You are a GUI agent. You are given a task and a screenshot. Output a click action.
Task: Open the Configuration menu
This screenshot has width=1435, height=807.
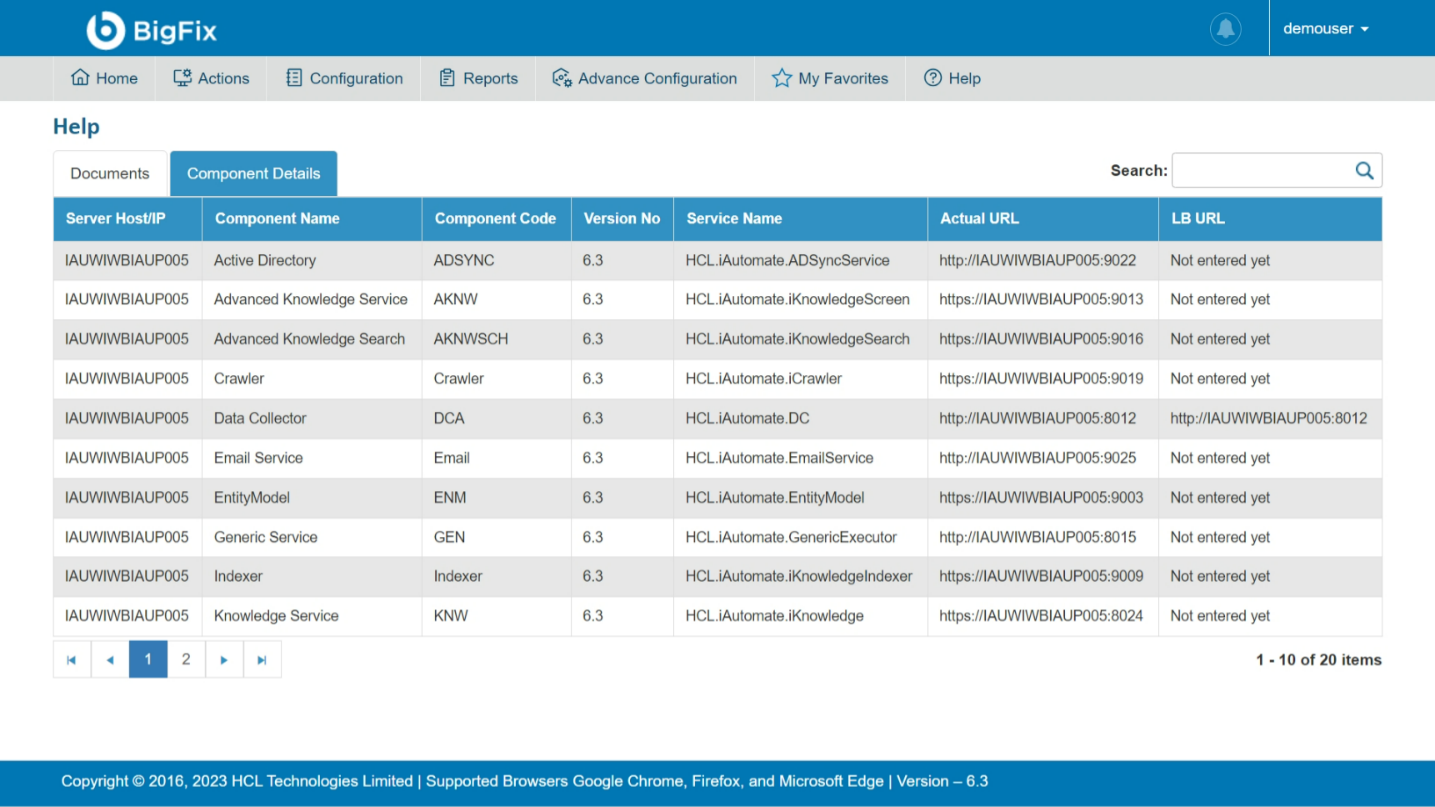click(344, 78)
